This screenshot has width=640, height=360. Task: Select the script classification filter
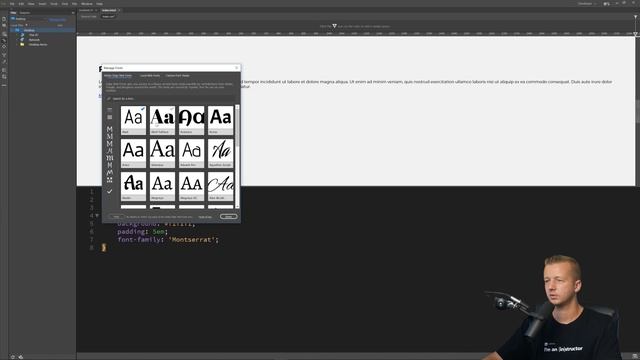pos(109,151)
